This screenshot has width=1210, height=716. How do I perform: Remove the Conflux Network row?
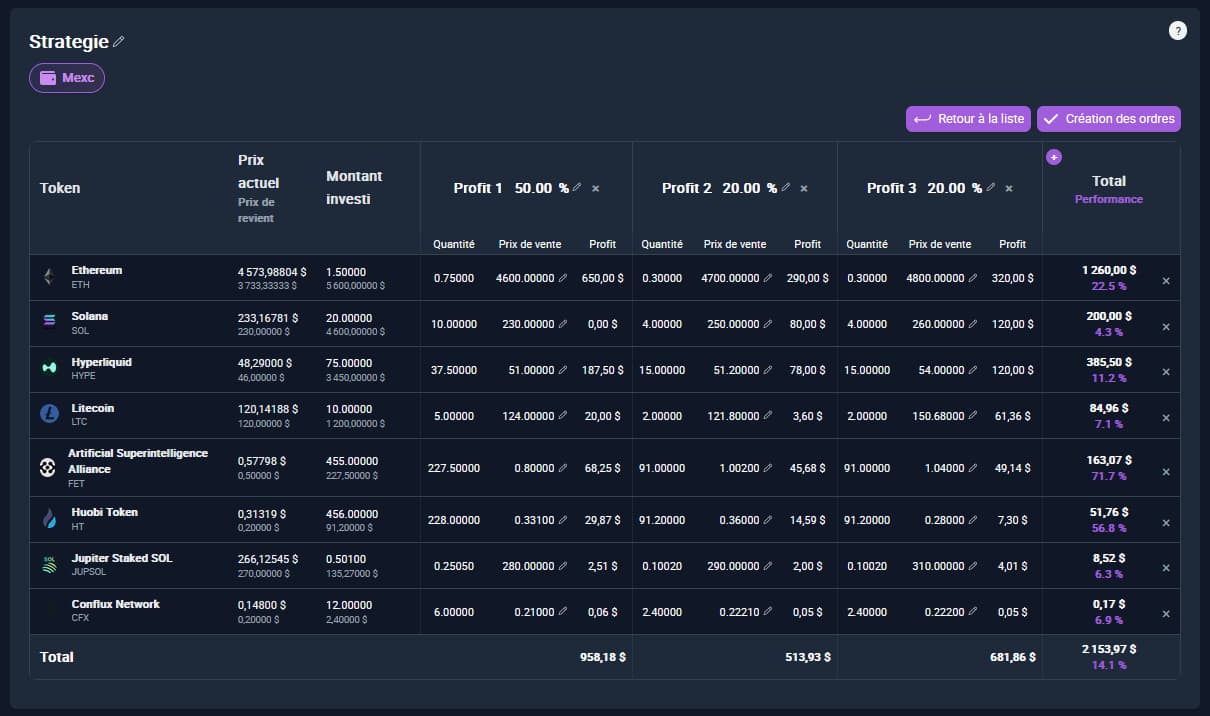(1166, 614)
